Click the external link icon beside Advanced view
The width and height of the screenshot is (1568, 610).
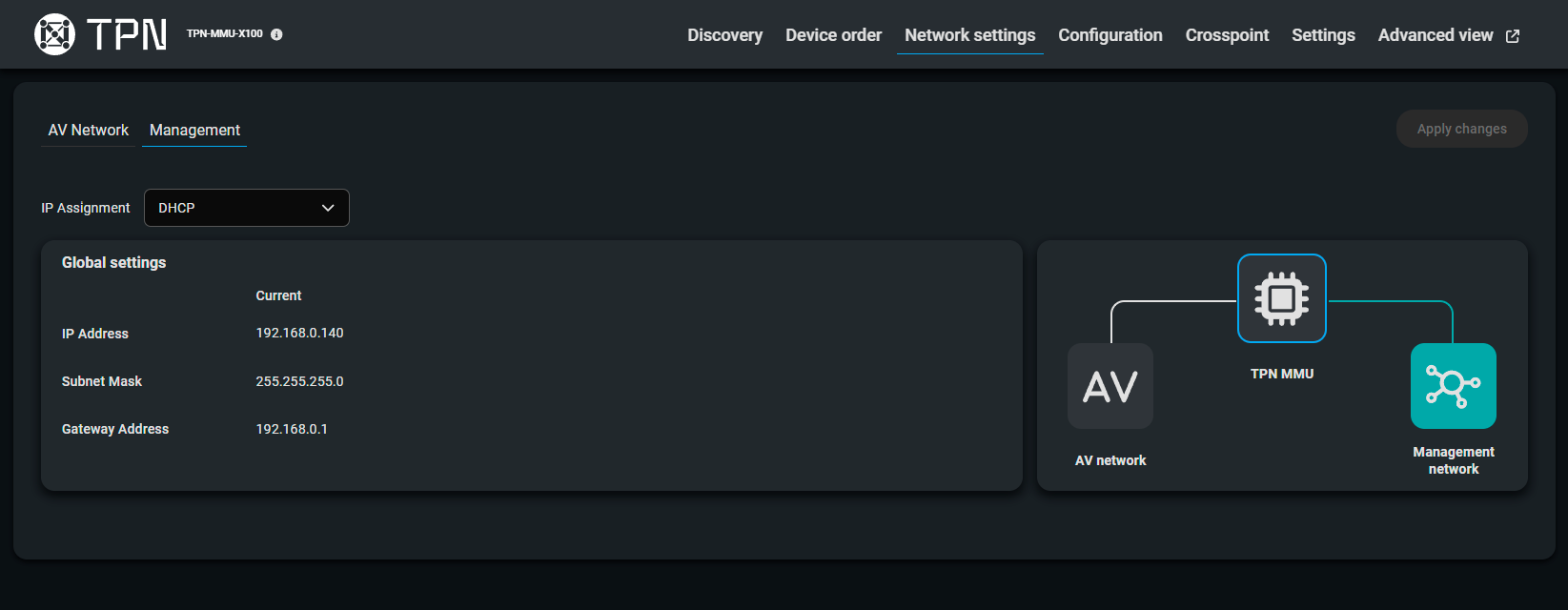pos(1513,36)
